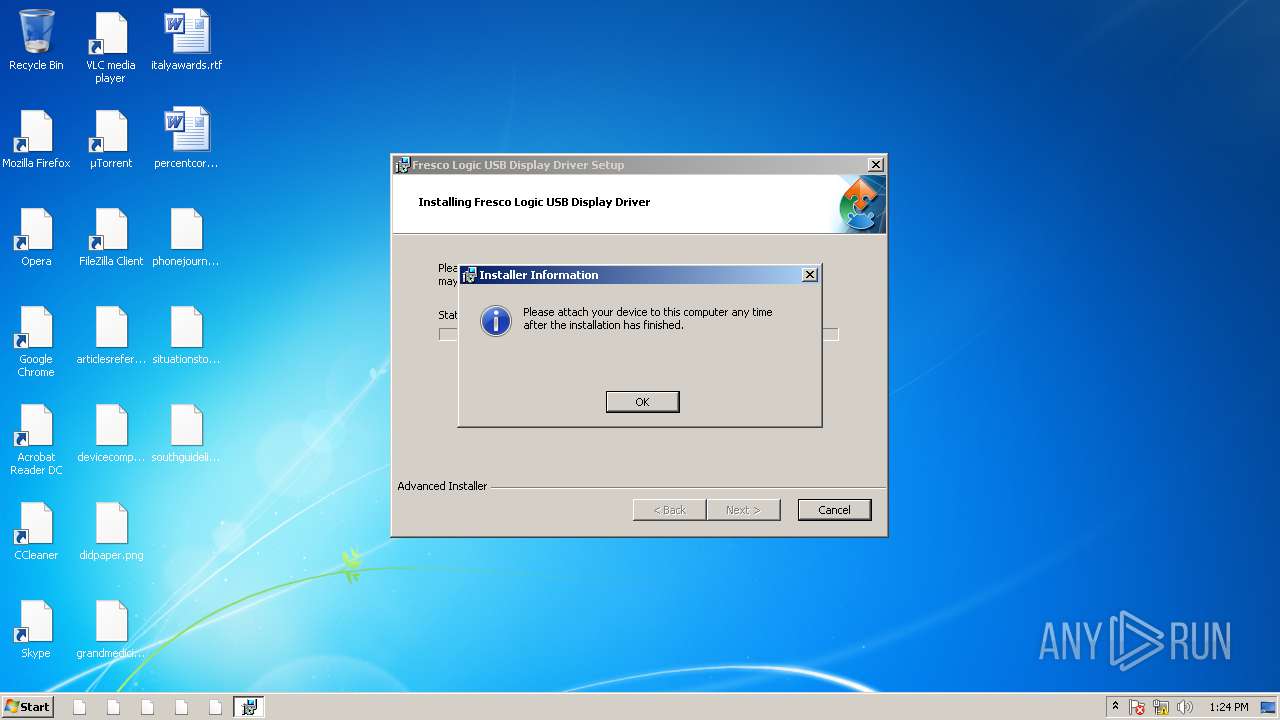Show hidden system tray icons

(x=1115, y=707)
